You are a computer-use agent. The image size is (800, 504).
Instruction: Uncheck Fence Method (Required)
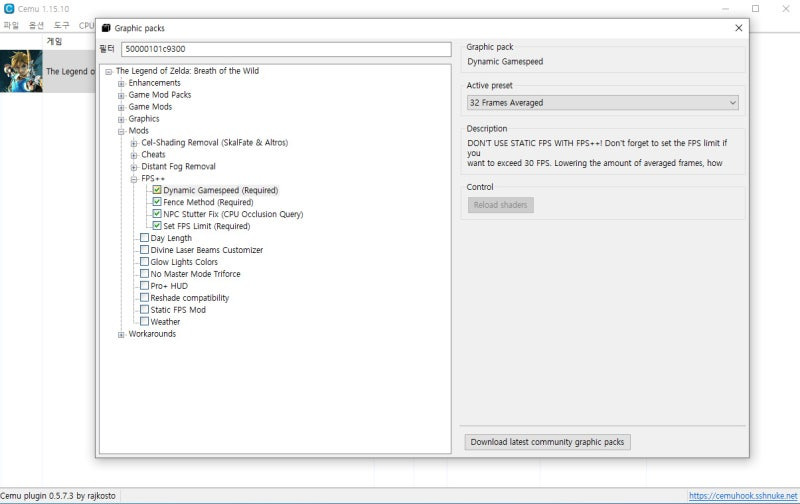157,202
